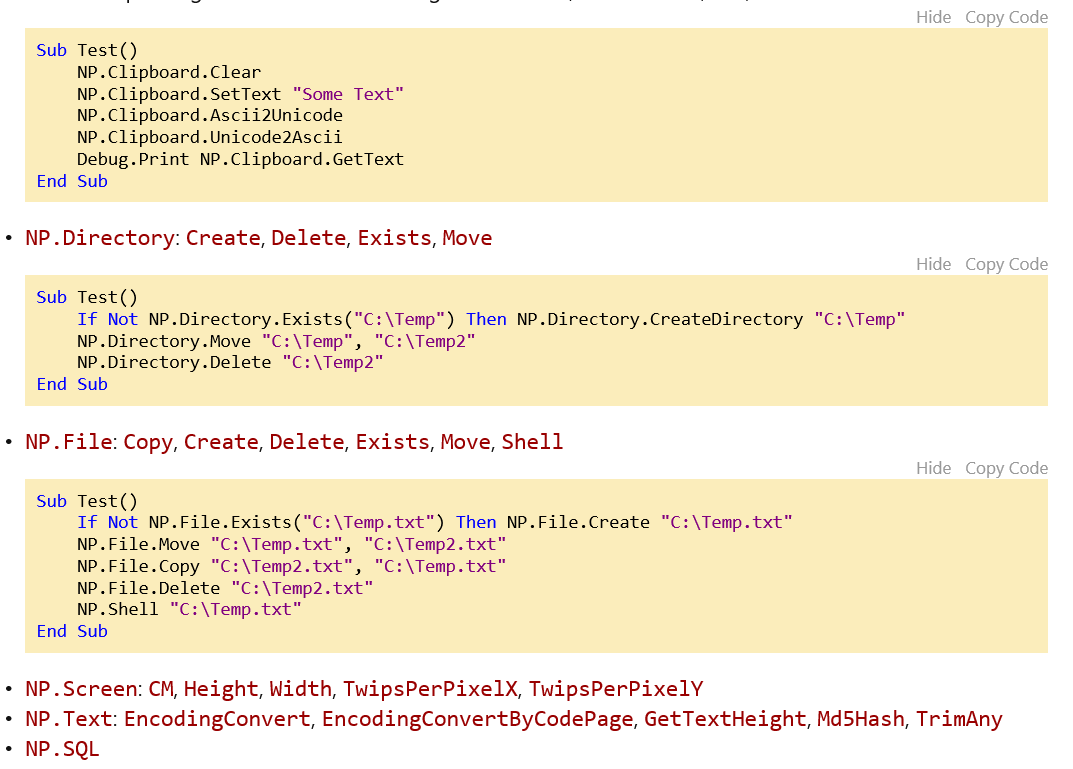Hide the NP.File code block
1073x769 pixels.
pos(933,468)
